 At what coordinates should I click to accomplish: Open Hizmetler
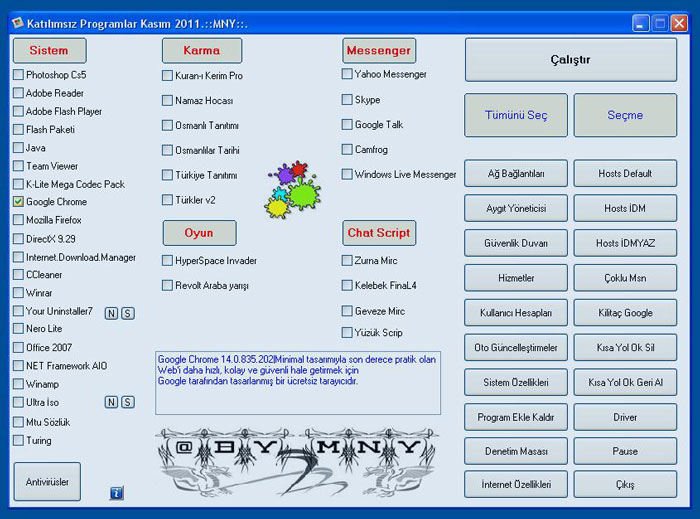tap(516, 278)
